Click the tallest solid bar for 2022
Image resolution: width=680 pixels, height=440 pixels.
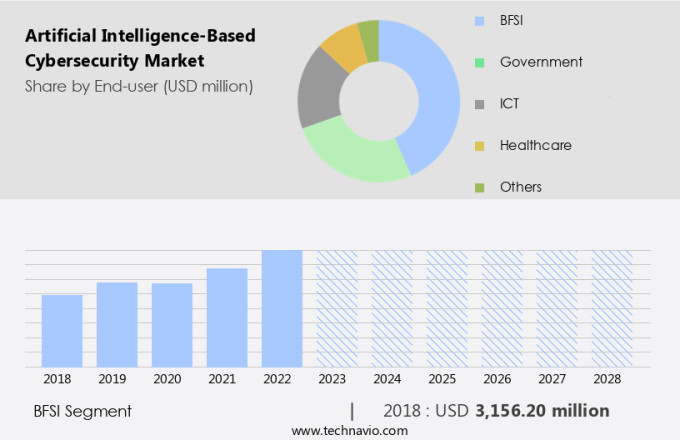pyautogui.click(x=282, y=308)
